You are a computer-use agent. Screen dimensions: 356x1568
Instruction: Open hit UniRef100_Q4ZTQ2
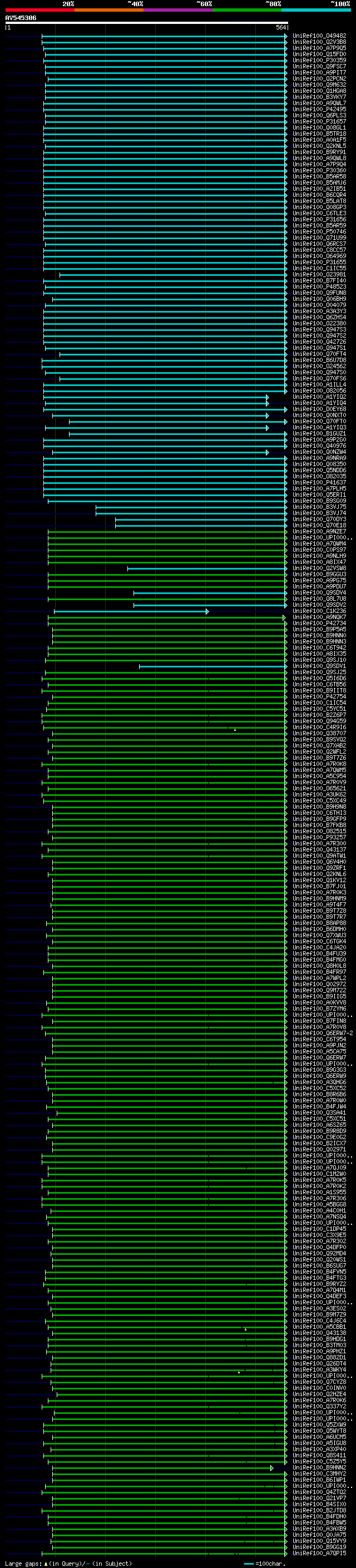click(x=319, y=1492)
